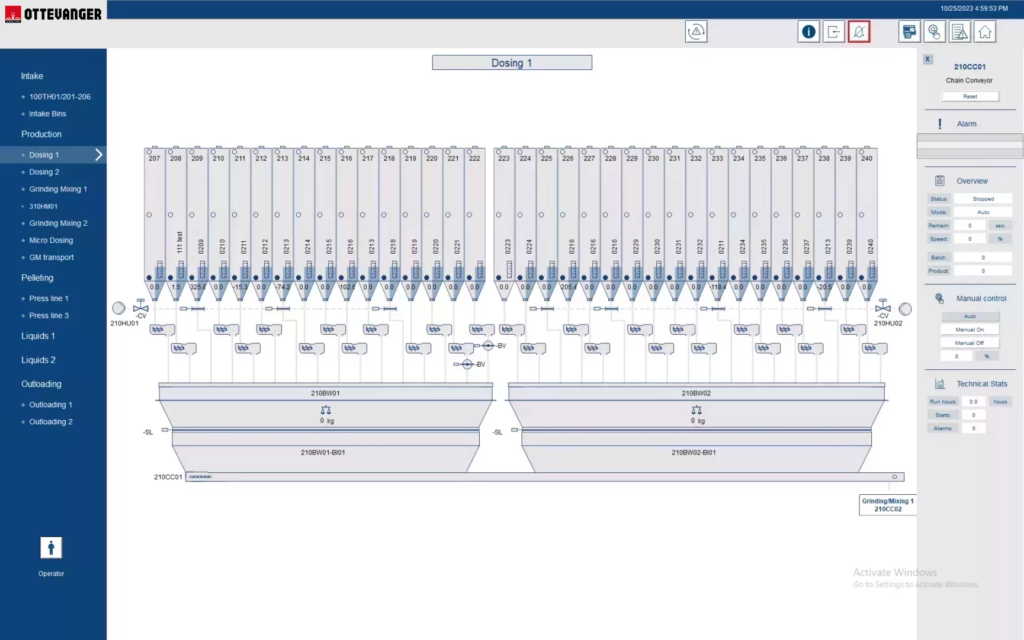This screenshot has width=1024, height=640.
Task: Switch chain conveyor to Manual Off
Action: (x=970, y=343)
